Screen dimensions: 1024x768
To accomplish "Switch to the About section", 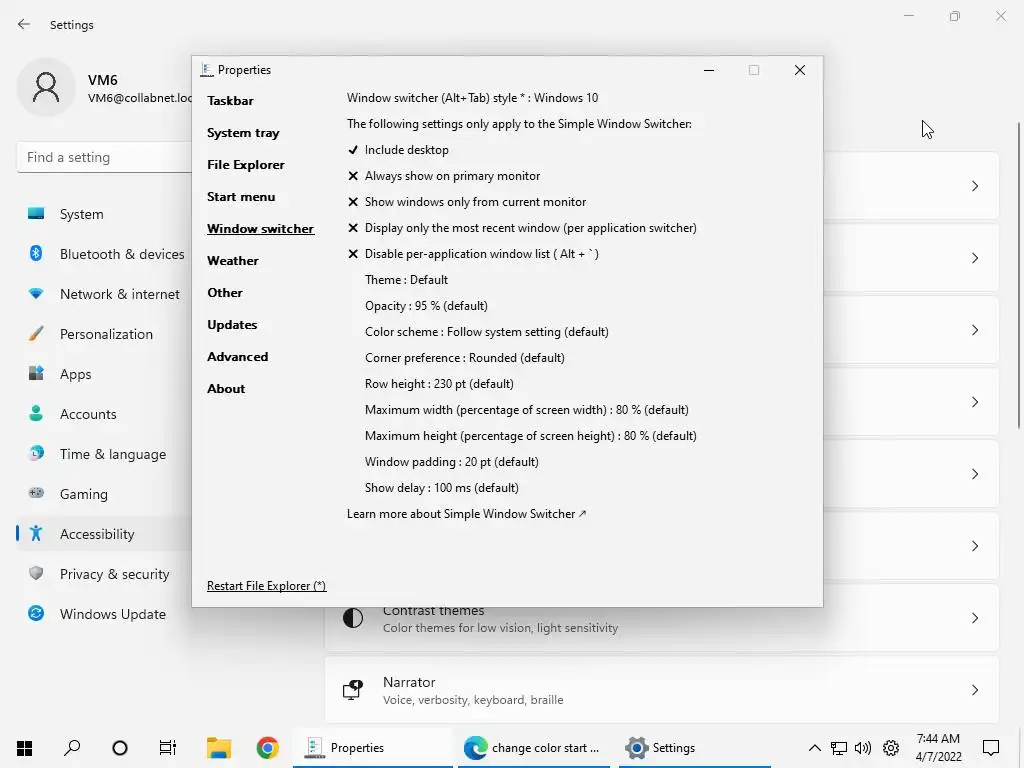I will pyautogui.click(x=226, y=389).
